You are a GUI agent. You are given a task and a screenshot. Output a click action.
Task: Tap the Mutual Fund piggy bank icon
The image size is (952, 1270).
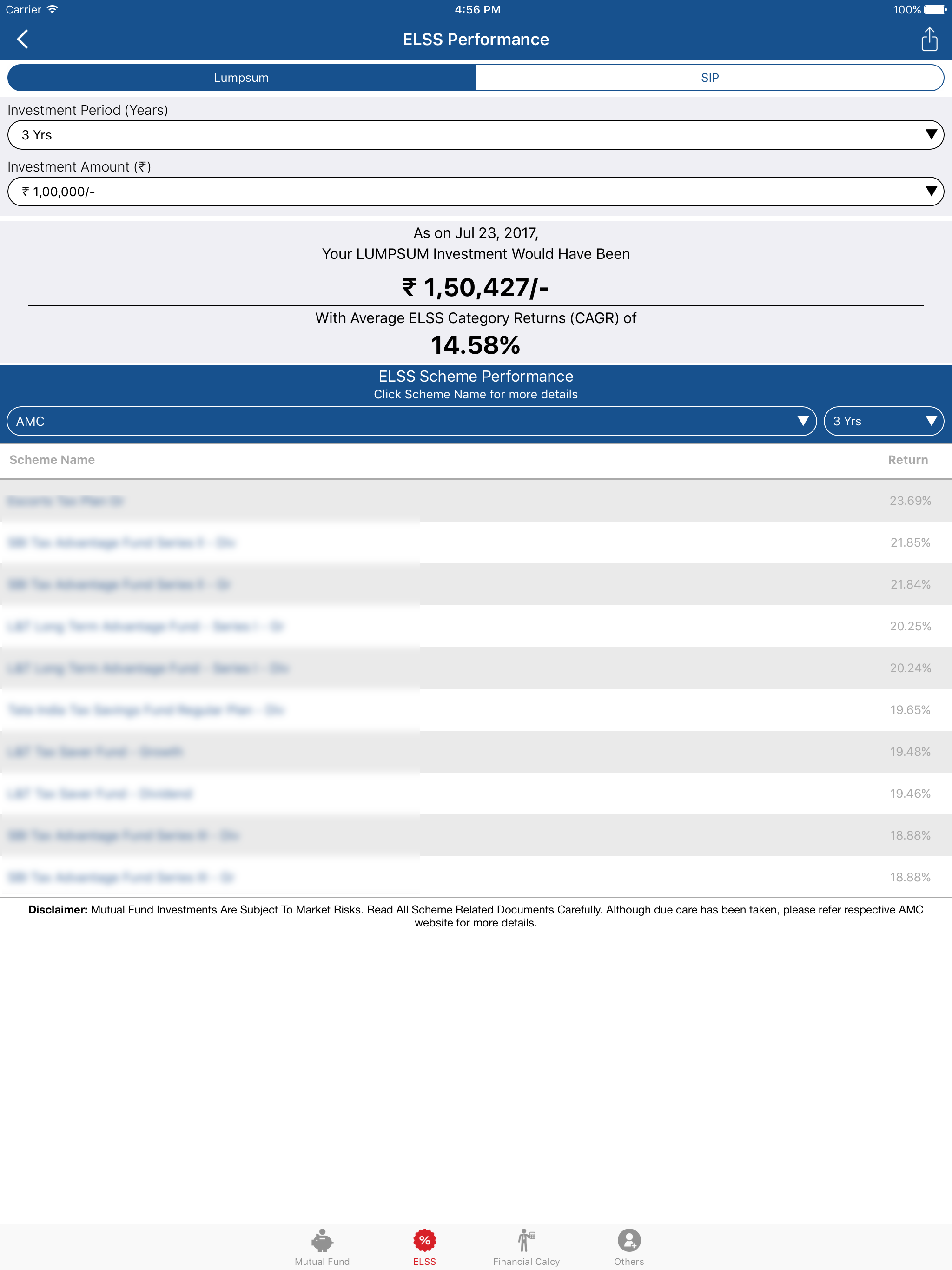322,1240
